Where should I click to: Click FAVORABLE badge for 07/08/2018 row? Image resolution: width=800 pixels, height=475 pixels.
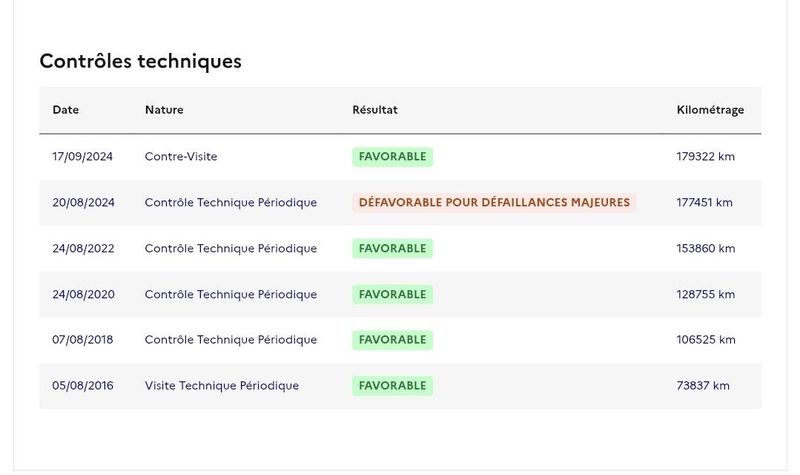tap(392, 340)
